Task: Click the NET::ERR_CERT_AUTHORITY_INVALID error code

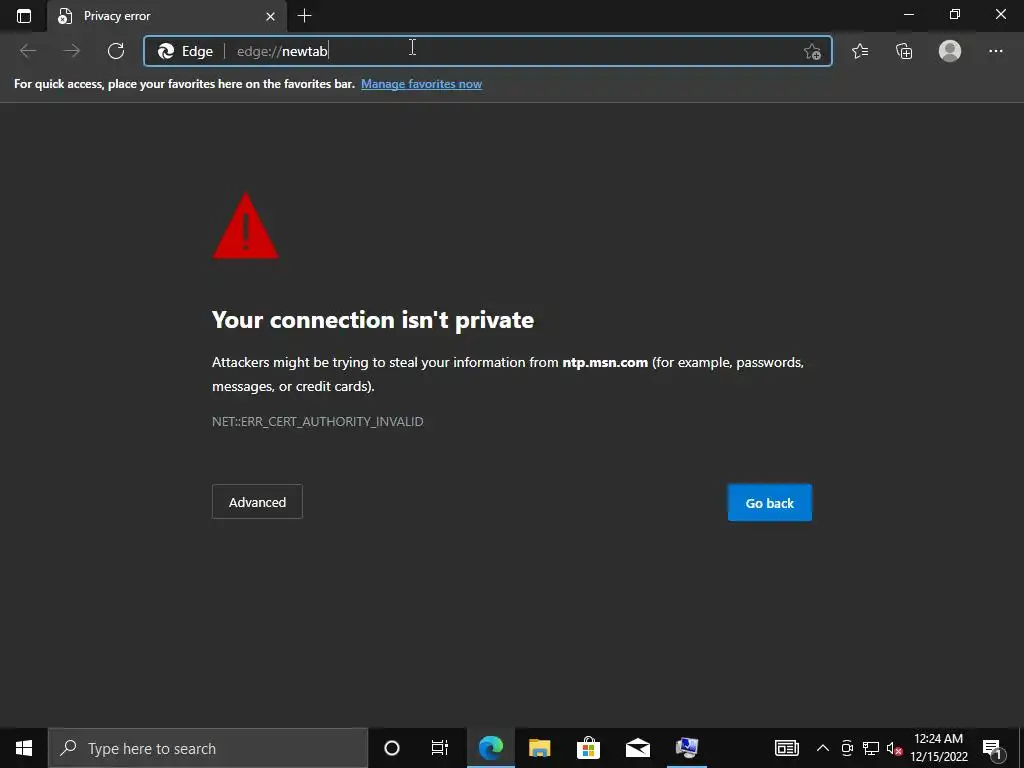Action: click(x=317, y=421)
